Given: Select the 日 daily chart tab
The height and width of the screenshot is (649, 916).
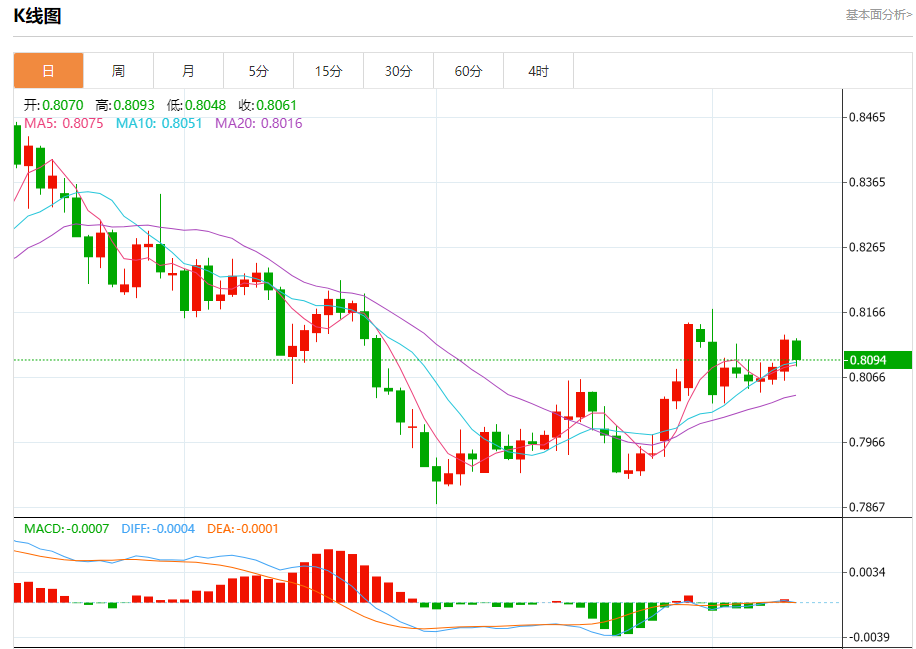Looking at the screenshot, I should tap(48, 71).
